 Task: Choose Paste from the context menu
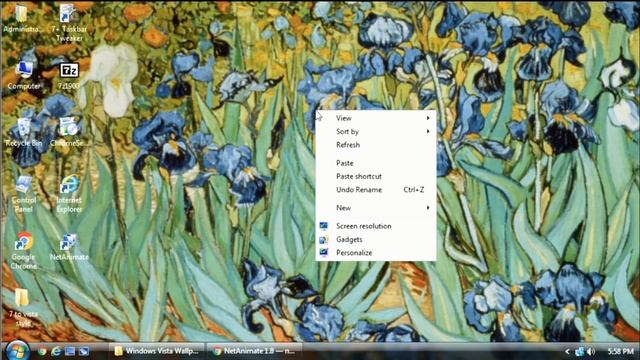[376, 163]
